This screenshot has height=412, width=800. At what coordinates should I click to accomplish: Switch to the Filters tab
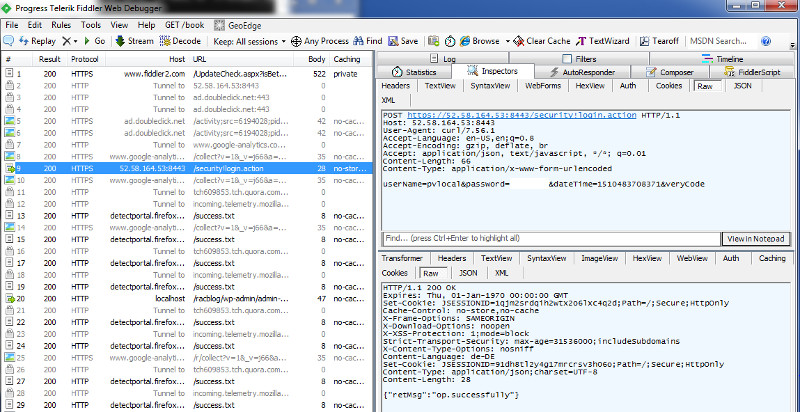click(x=579, y=59)
